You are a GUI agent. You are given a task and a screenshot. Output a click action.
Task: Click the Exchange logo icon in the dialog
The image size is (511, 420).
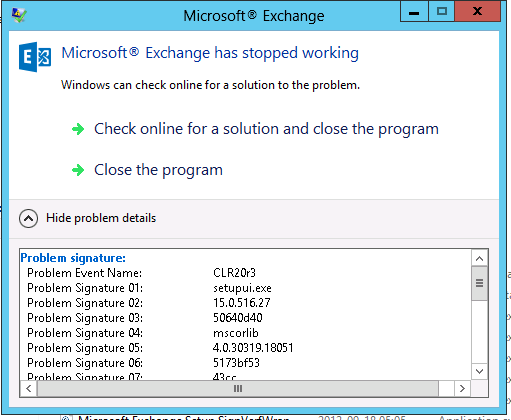coord(35,57)
